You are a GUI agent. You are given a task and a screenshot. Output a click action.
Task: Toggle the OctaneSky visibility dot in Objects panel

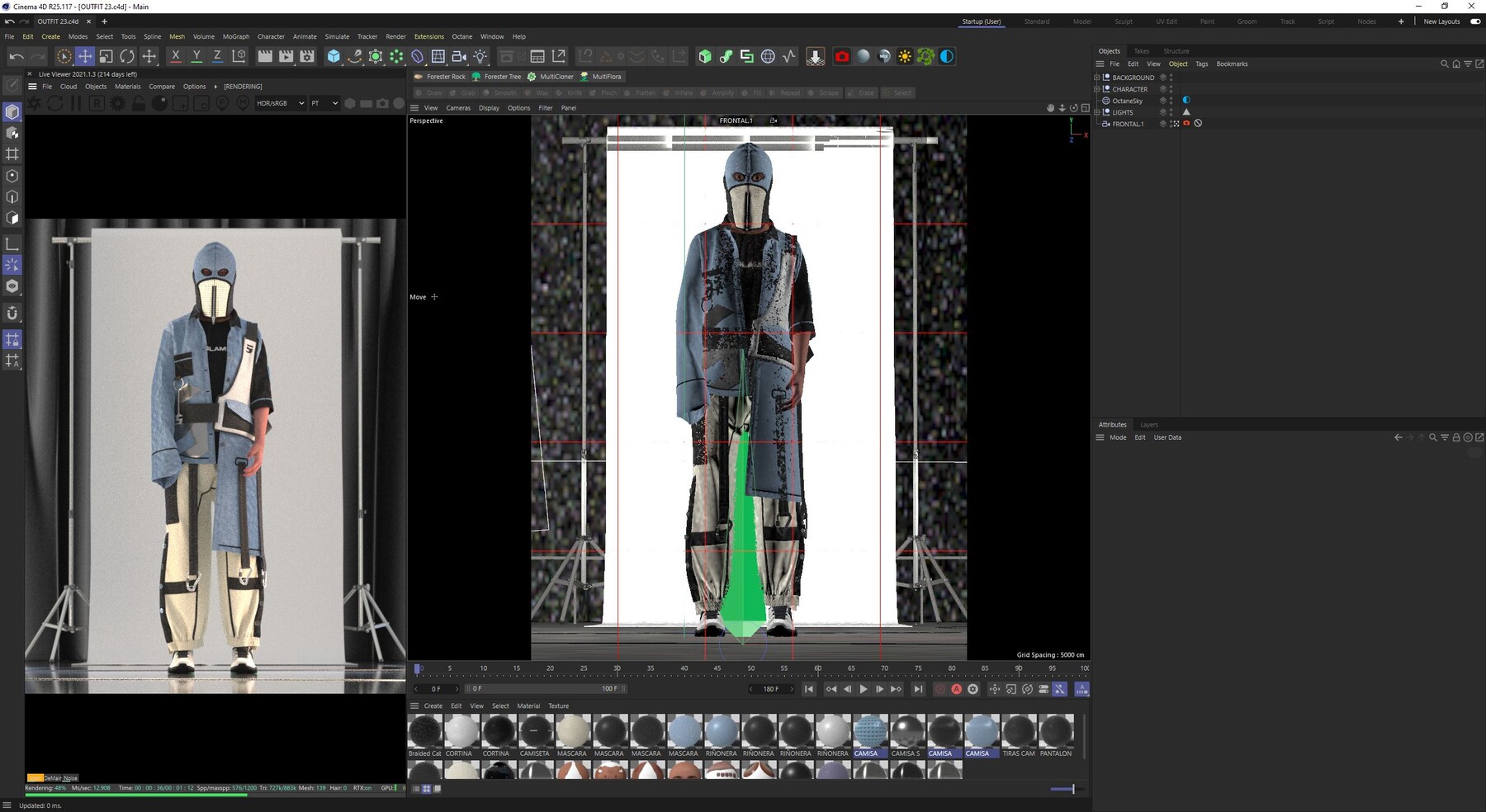[1171, 98]
